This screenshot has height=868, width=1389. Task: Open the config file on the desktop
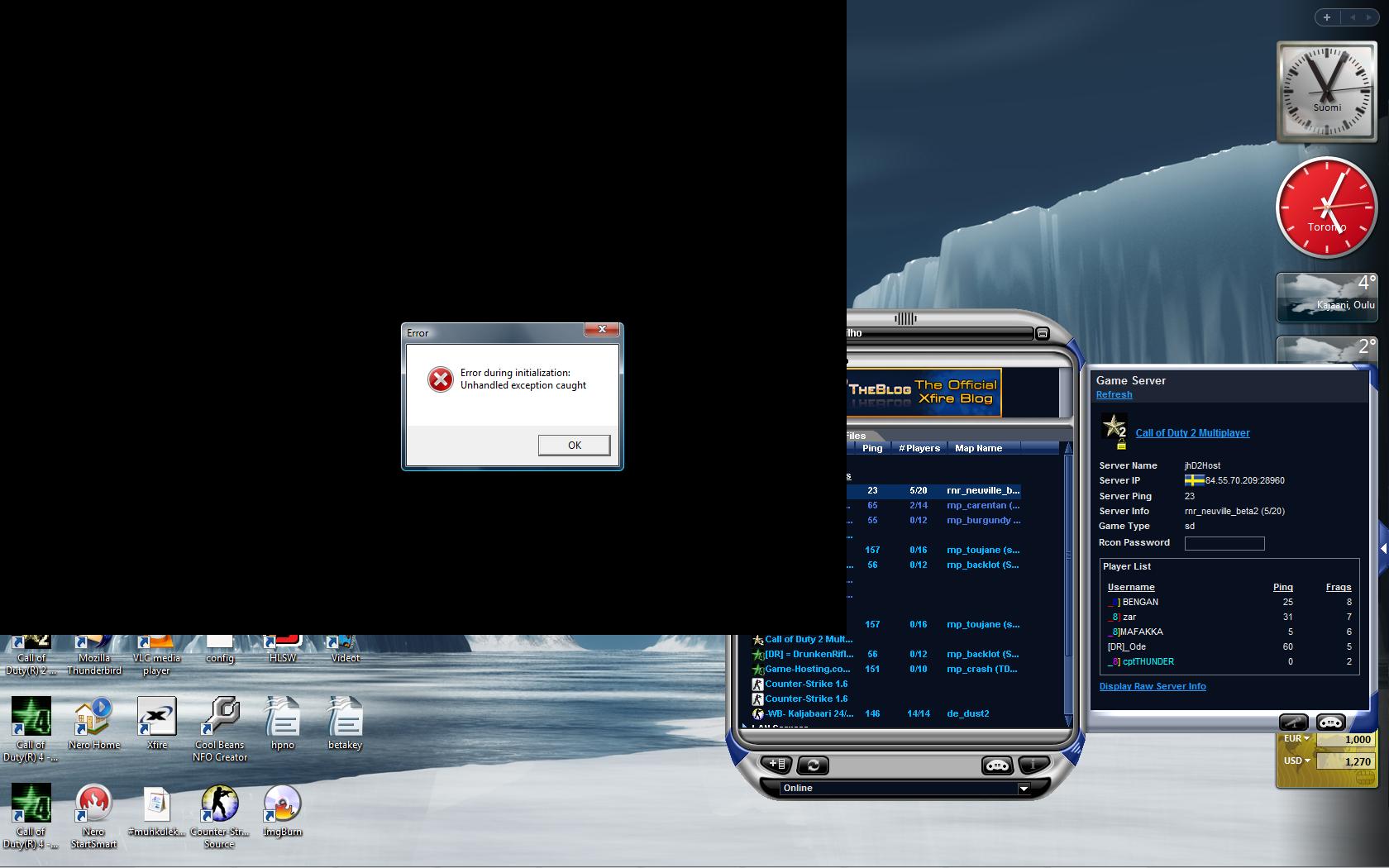pyautogui.click(x=220, y=651)
